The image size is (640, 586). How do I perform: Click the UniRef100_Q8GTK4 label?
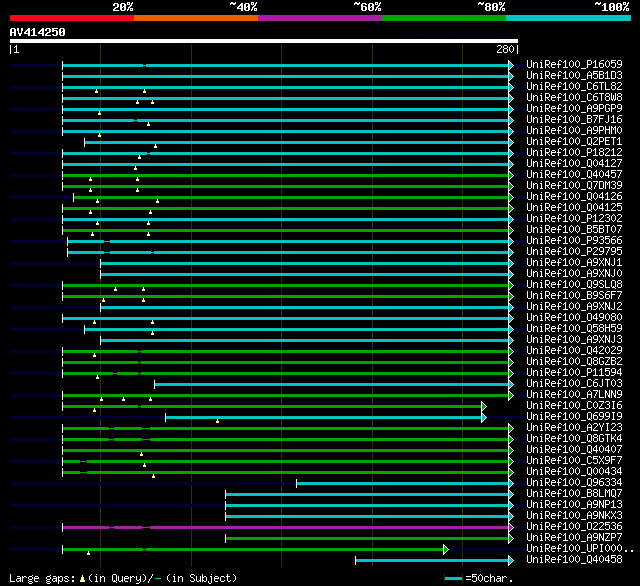(x=574, y=439)
